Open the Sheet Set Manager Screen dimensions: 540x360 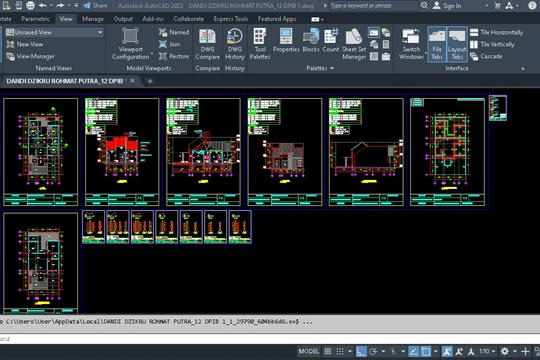click(x=354, y=44)
